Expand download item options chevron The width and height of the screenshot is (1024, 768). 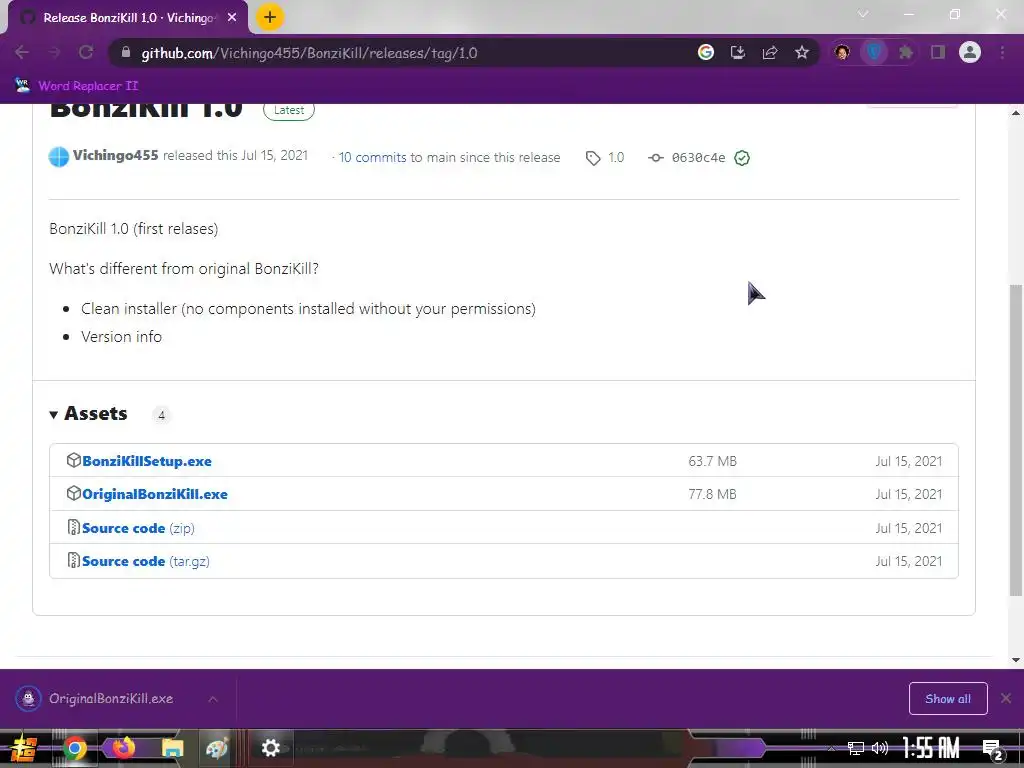213,699
